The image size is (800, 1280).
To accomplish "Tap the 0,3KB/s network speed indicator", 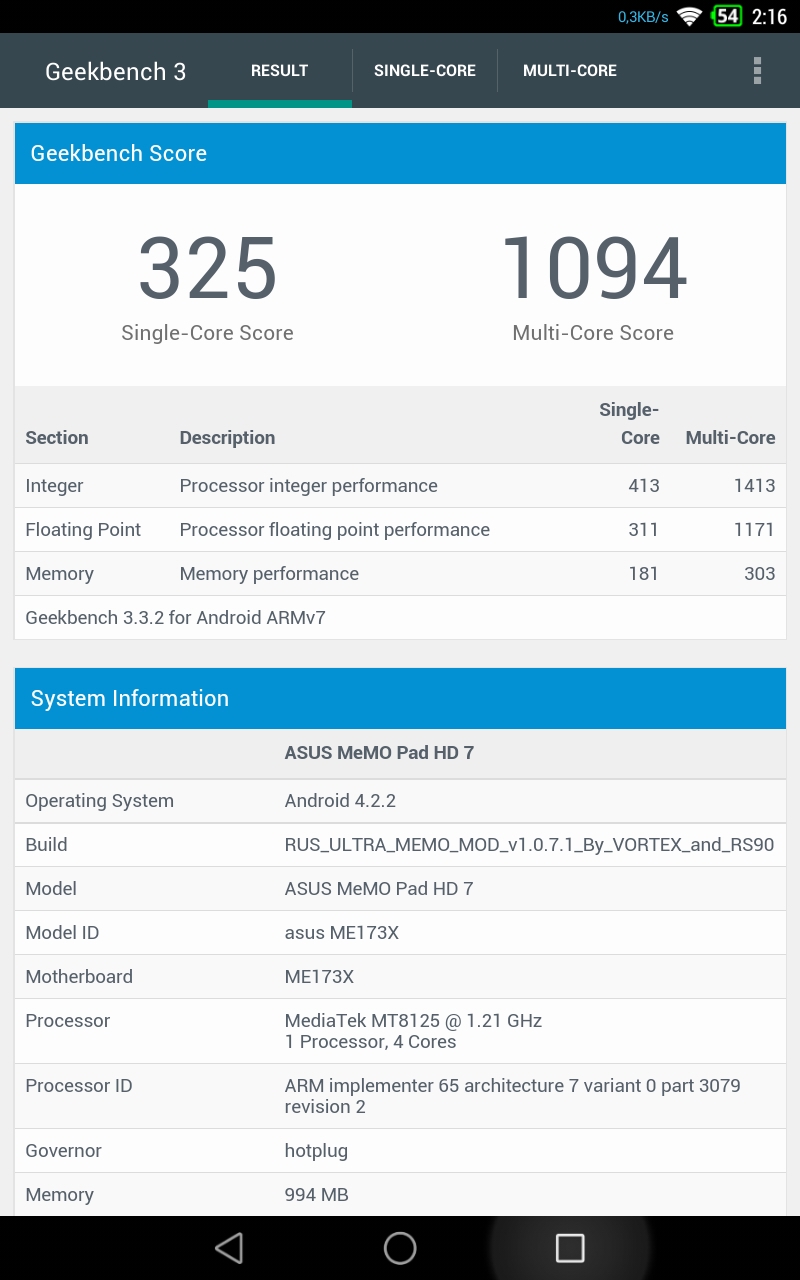I will pyautogui.click(x=643, y=17).
